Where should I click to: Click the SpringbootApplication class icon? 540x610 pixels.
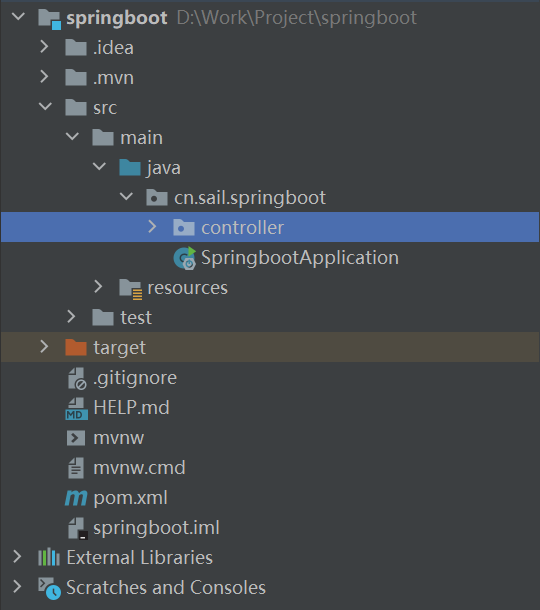coord(184,258)
